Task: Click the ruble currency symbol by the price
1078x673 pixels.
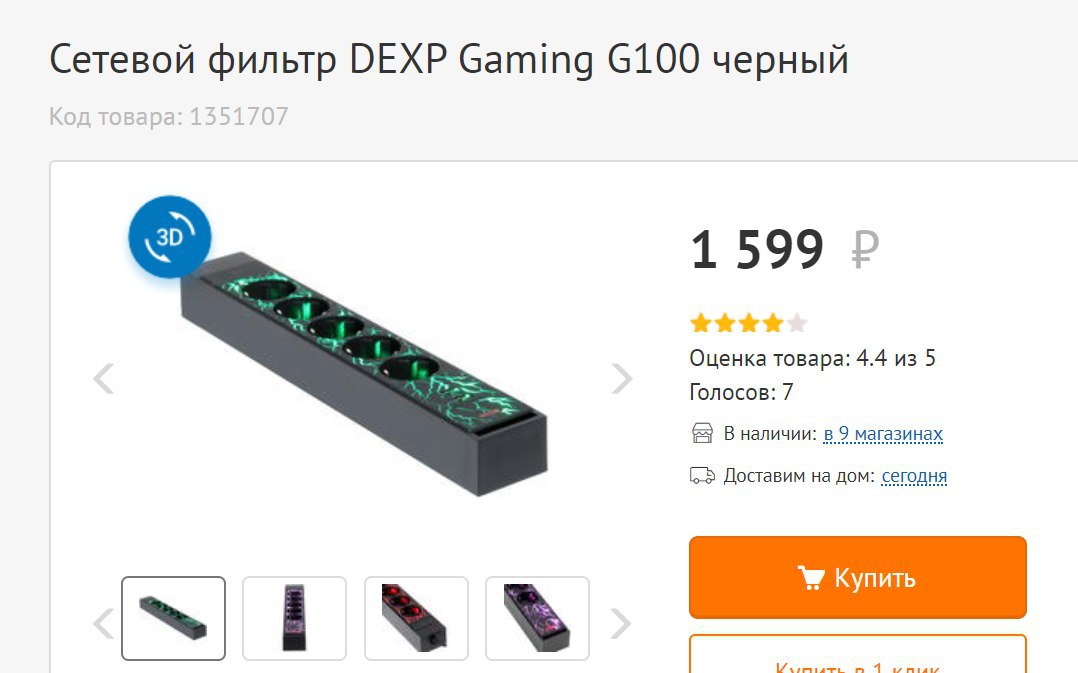Action: pyautogui.click(x=865, y=249)
